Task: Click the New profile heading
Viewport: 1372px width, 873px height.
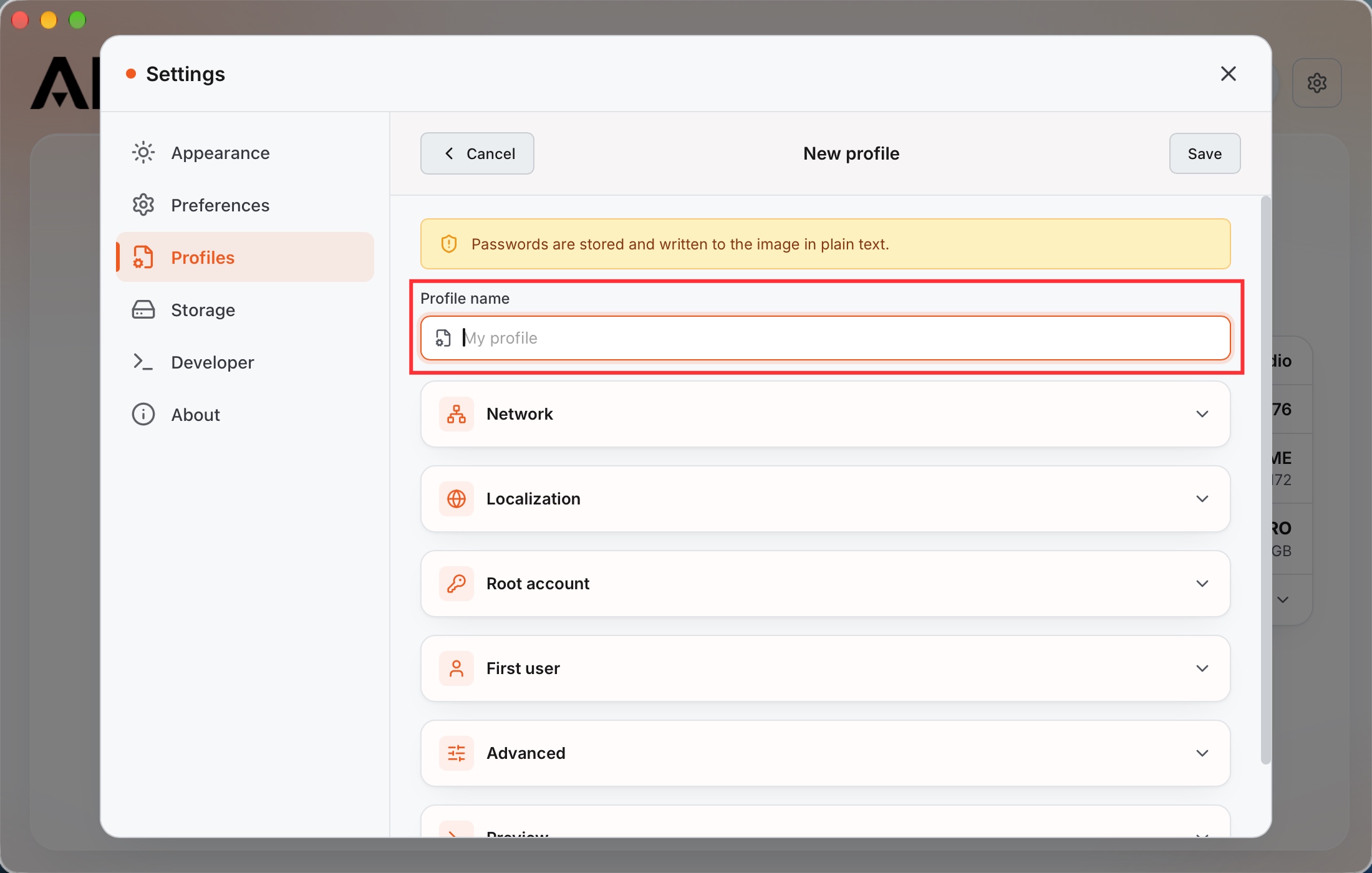Action: 851,153
